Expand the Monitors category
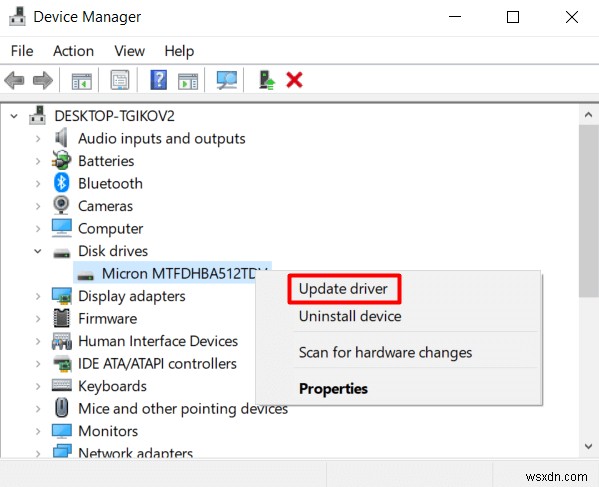This screenshot has width=599, height=487. click(x=38, y=431)
